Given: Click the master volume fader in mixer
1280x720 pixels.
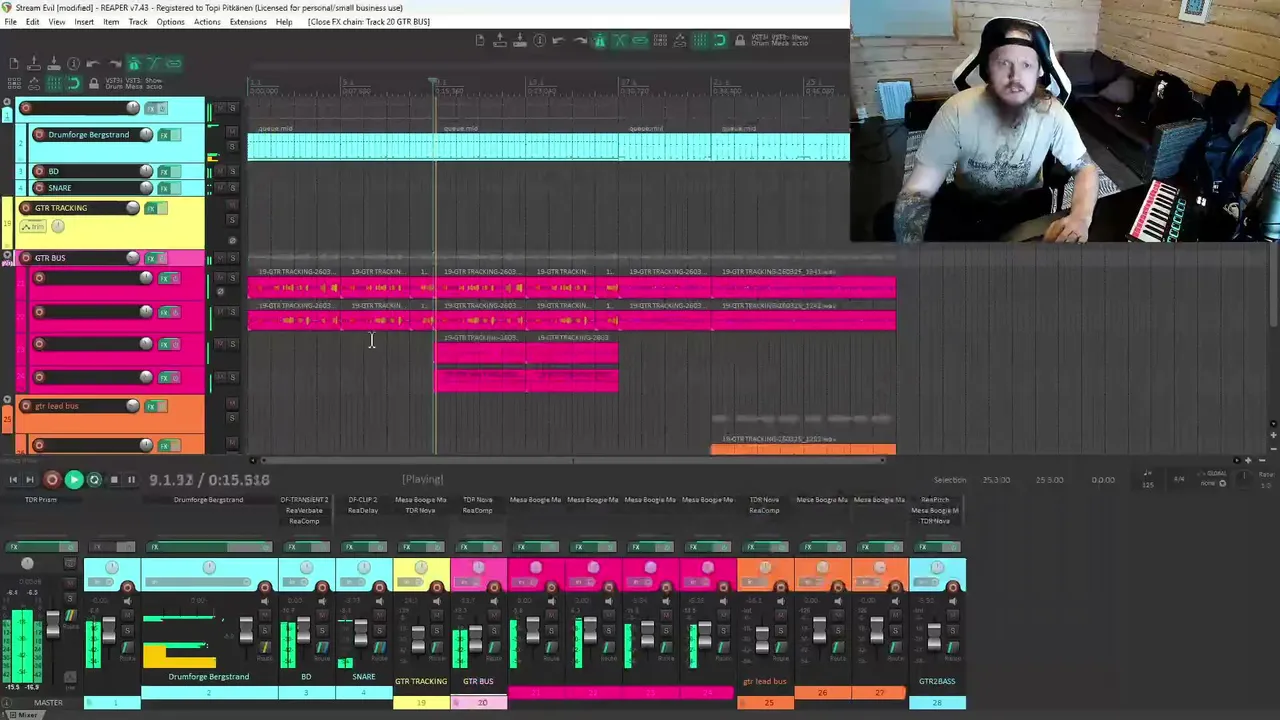Looking at the screenshot, I should point(53,623).
